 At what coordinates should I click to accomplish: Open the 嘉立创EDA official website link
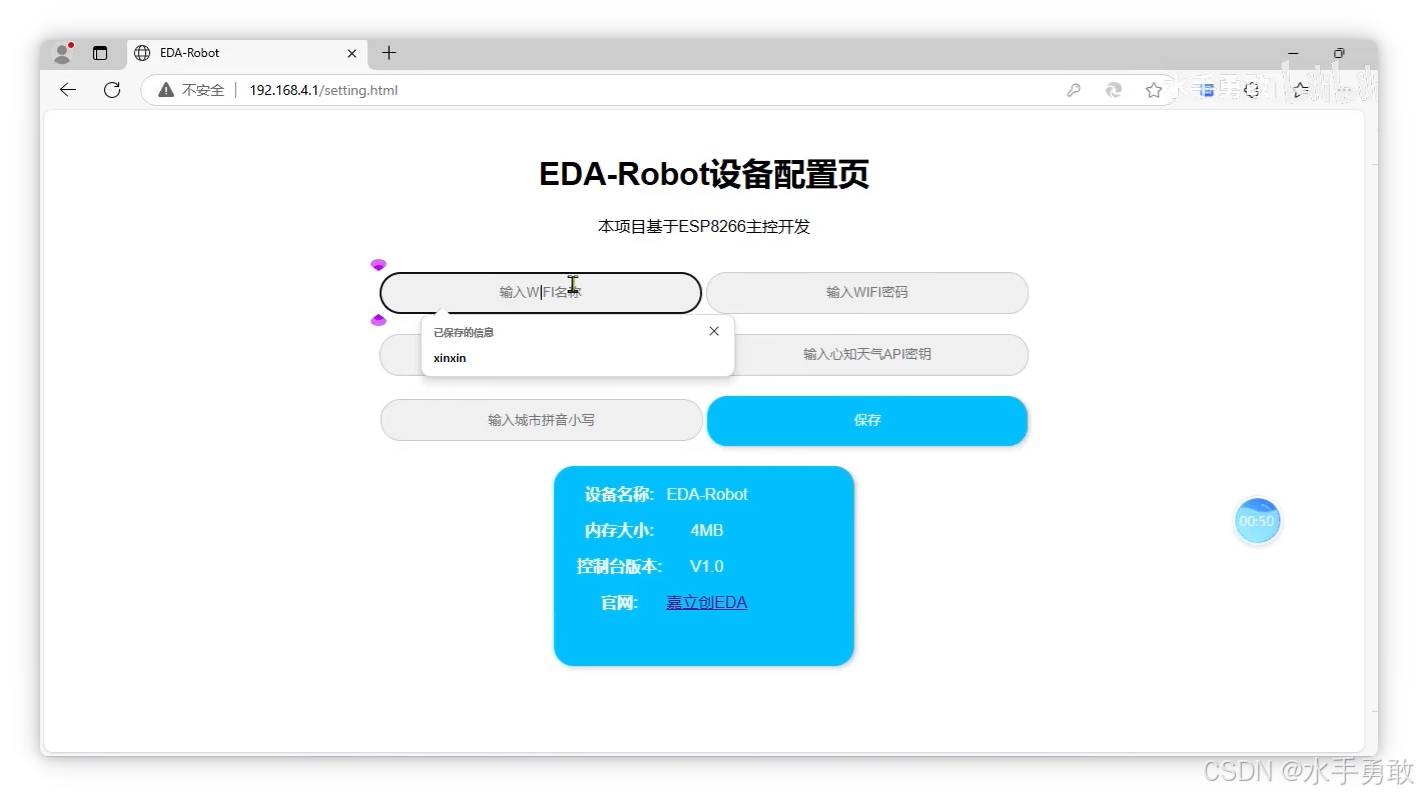pos(706,601)
